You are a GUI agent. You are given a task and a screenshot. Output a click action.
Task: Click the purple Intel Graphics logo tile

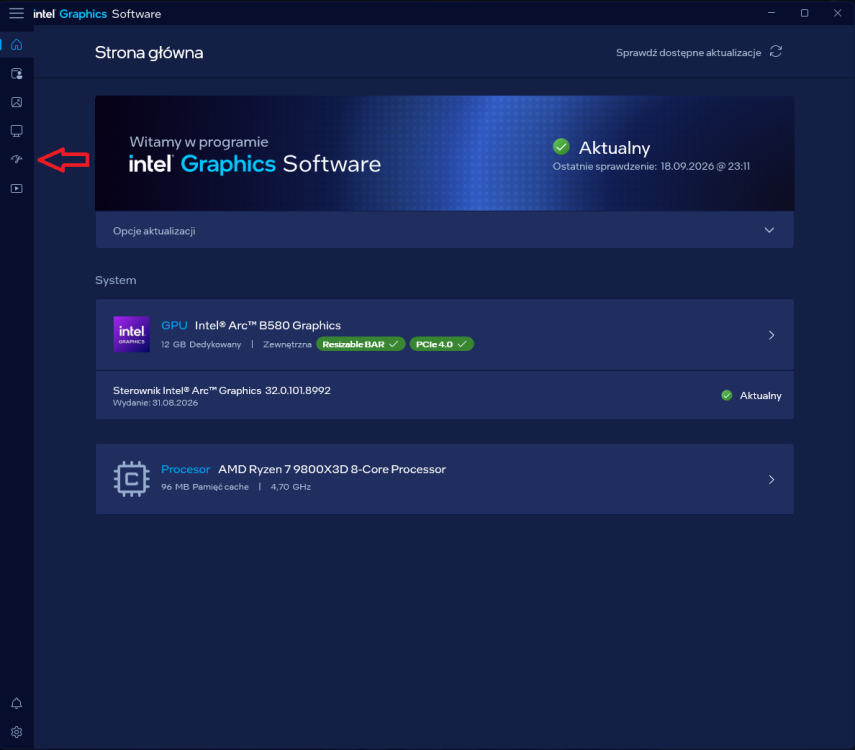[131, 334]
